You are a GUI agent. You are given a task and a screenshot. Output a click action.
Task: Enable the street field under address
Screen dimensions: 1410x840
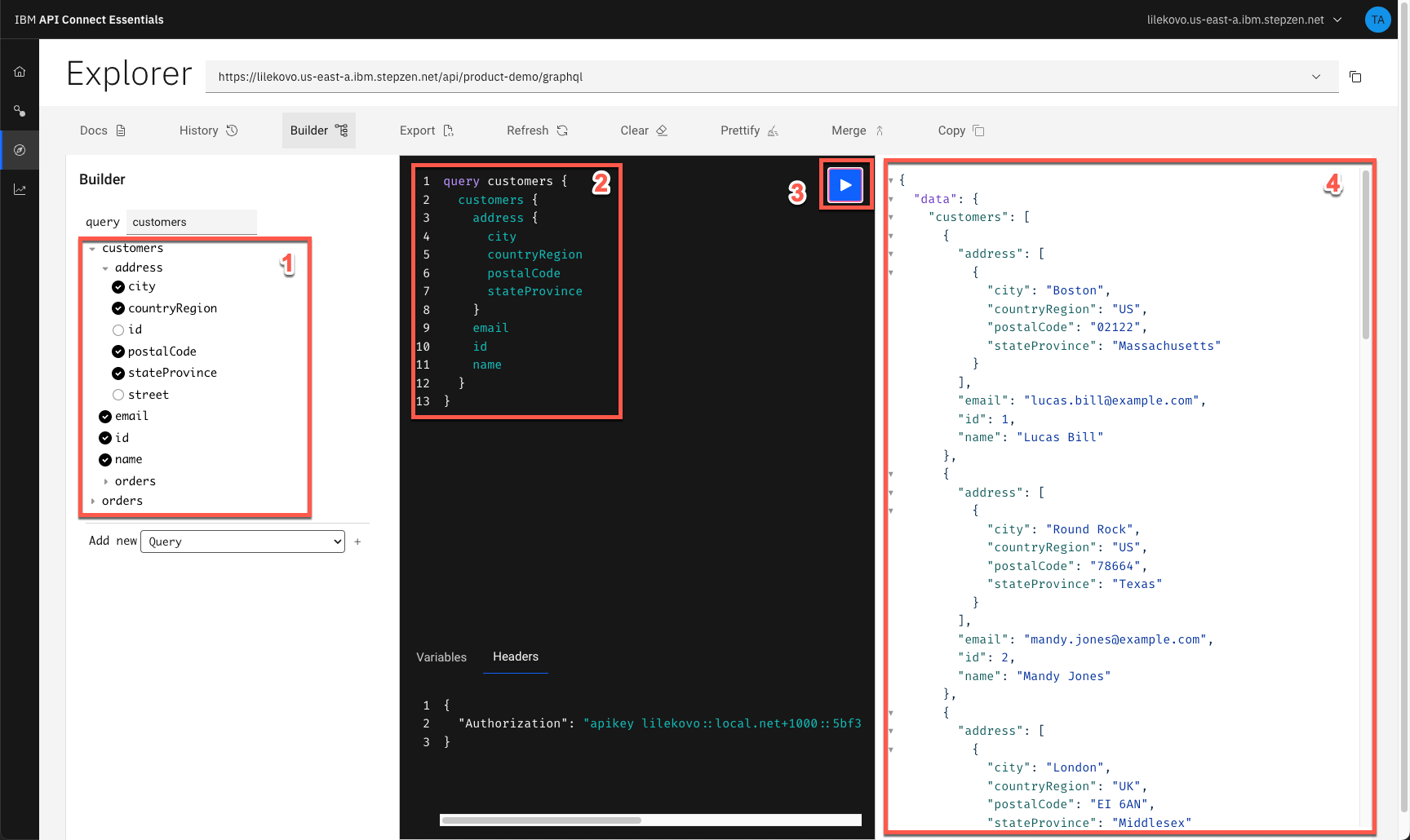[x=118, y=394]
